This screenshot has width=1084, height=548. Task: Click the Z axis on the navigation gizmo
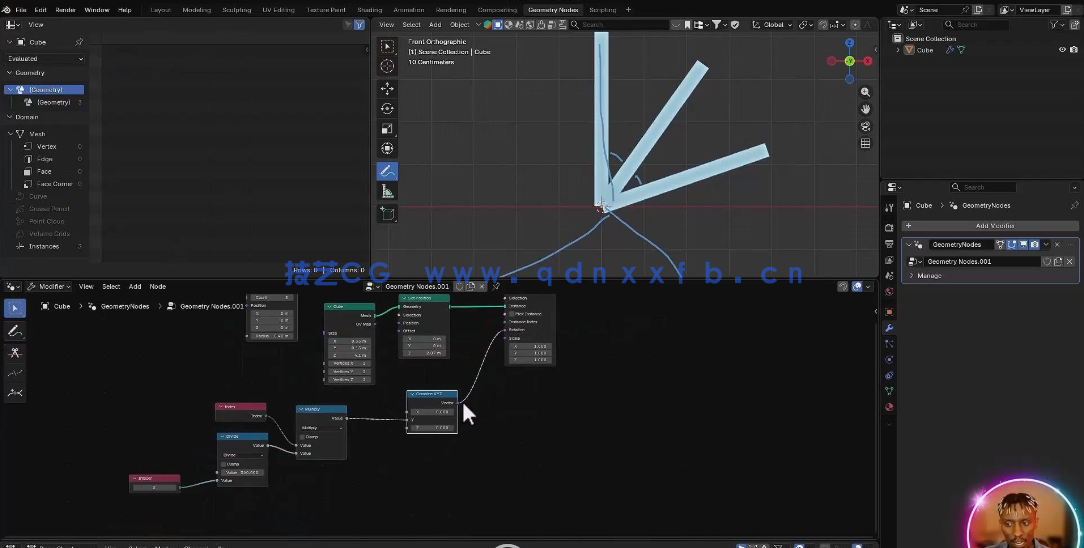pos(850,43)
